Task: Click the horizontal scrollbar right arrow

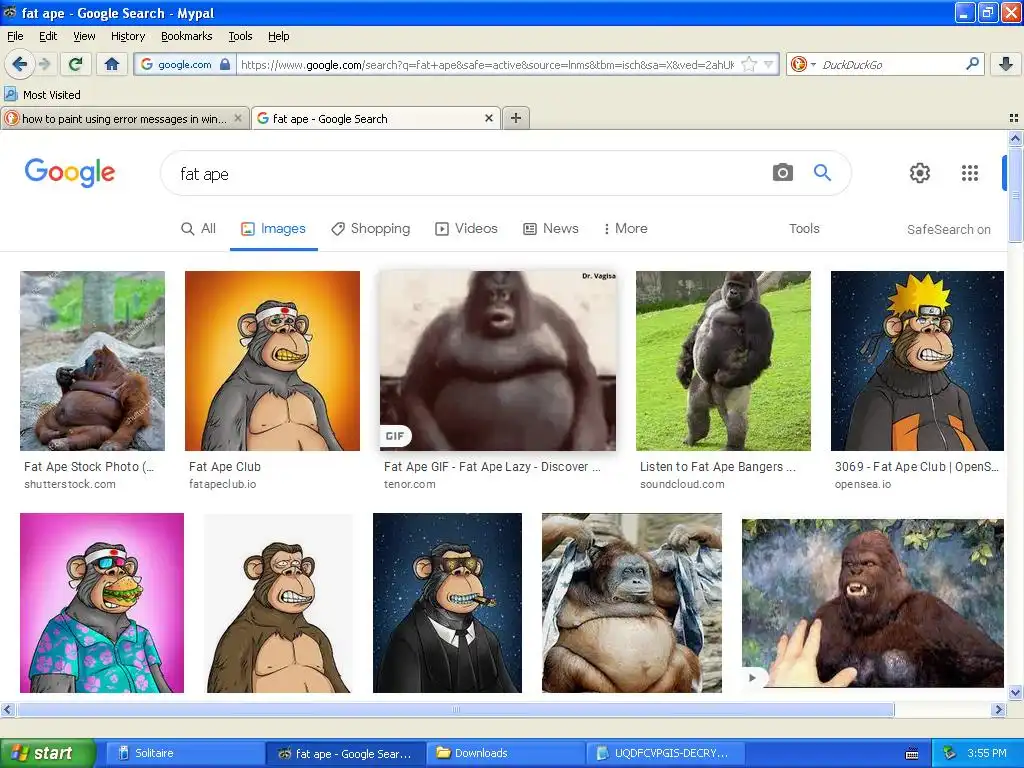Action: [998, 709]
